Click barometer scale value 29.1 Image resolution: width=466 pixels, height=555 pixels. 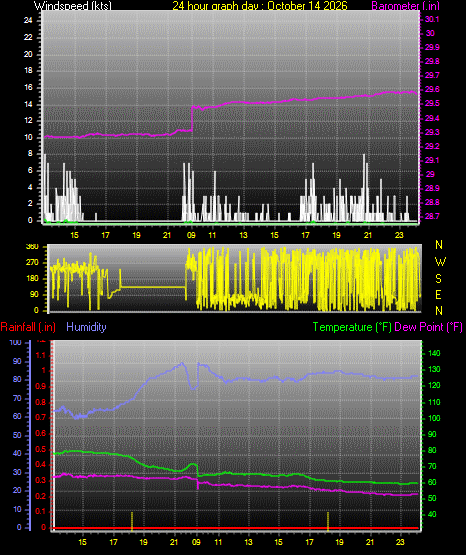click(x=432, y=160)
